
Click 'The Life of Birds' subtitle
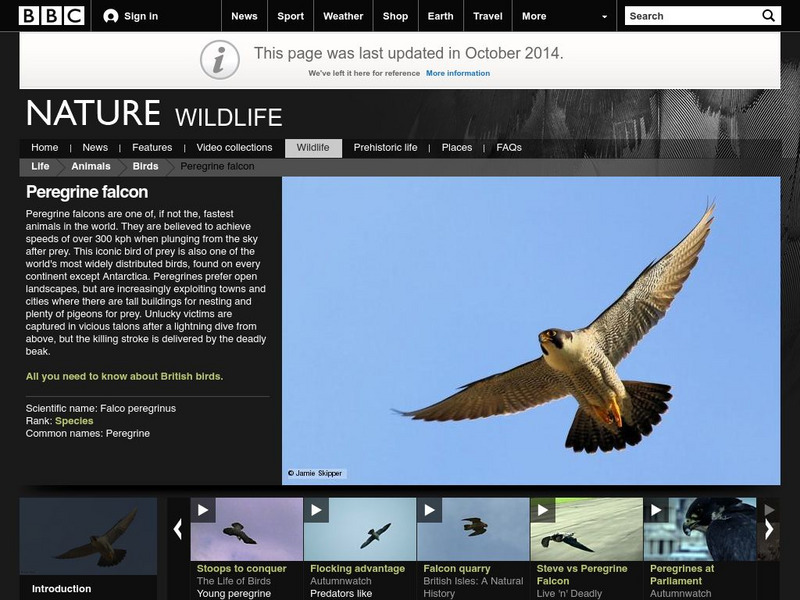point(234,581)
